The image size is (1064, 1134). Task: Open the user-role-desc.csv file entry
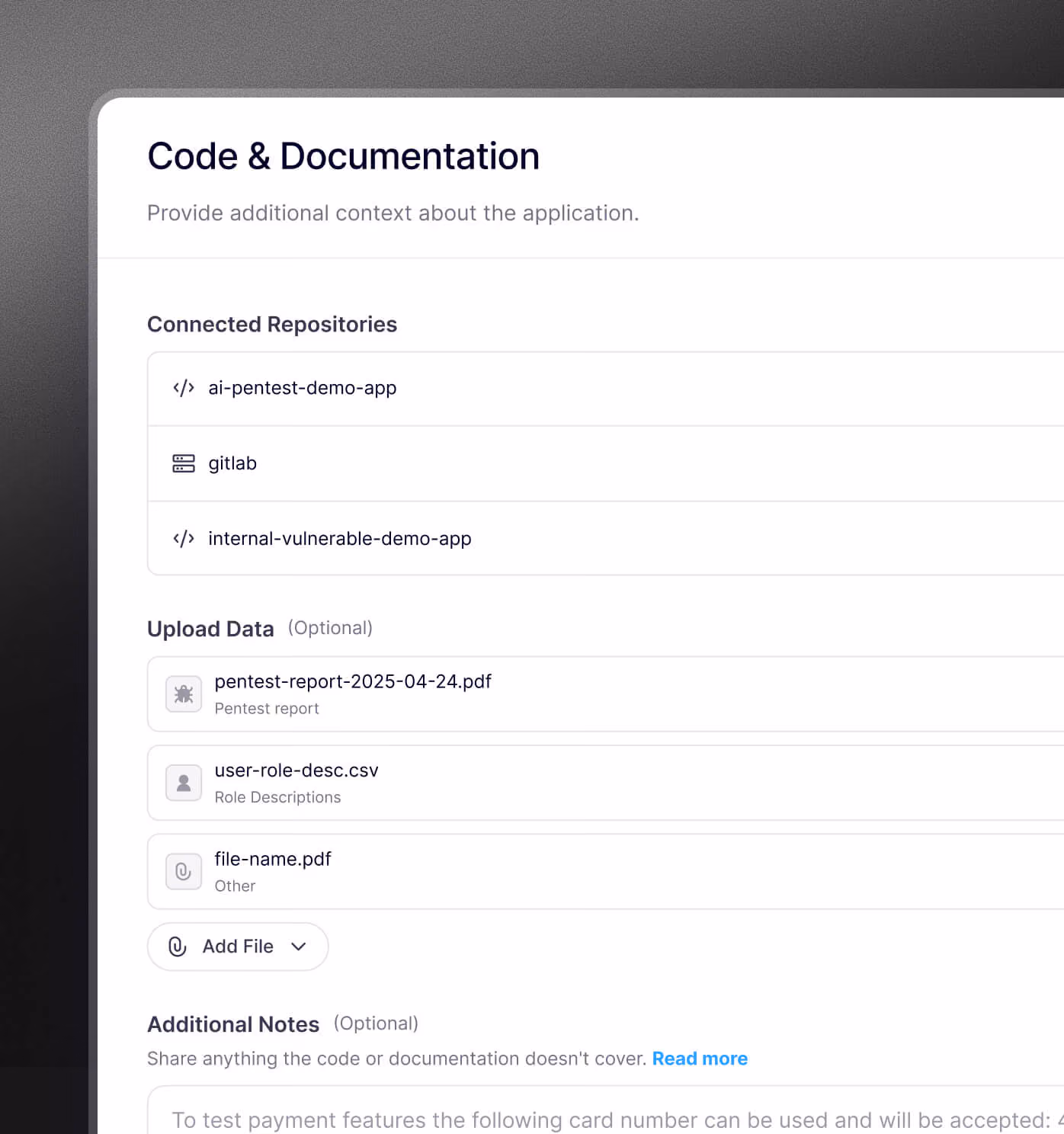[x=606, y=783]
